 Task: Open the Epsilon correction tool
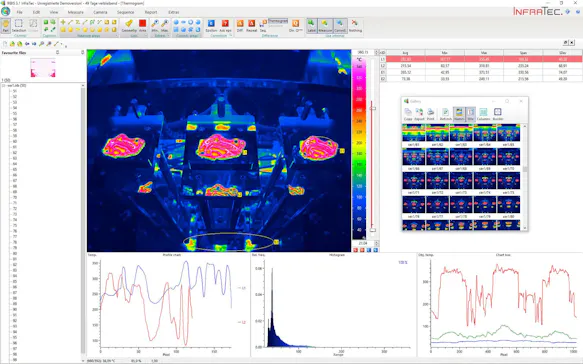click(211, 26)
